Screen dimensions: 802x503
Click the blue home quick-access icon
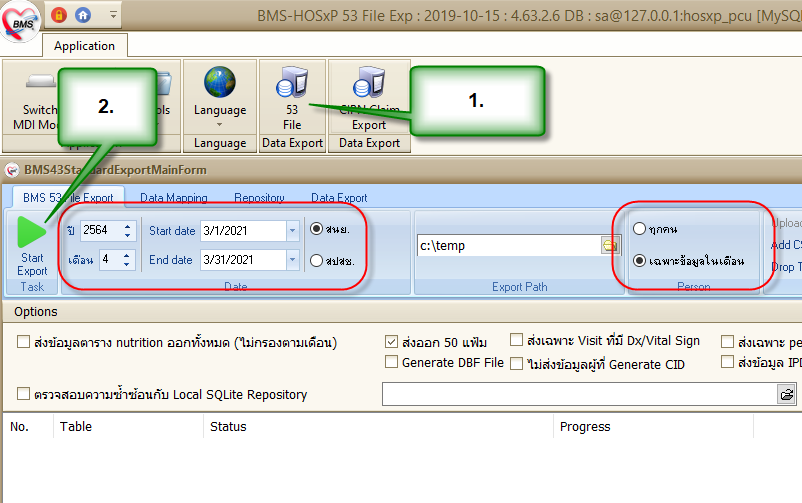[83, 15]
